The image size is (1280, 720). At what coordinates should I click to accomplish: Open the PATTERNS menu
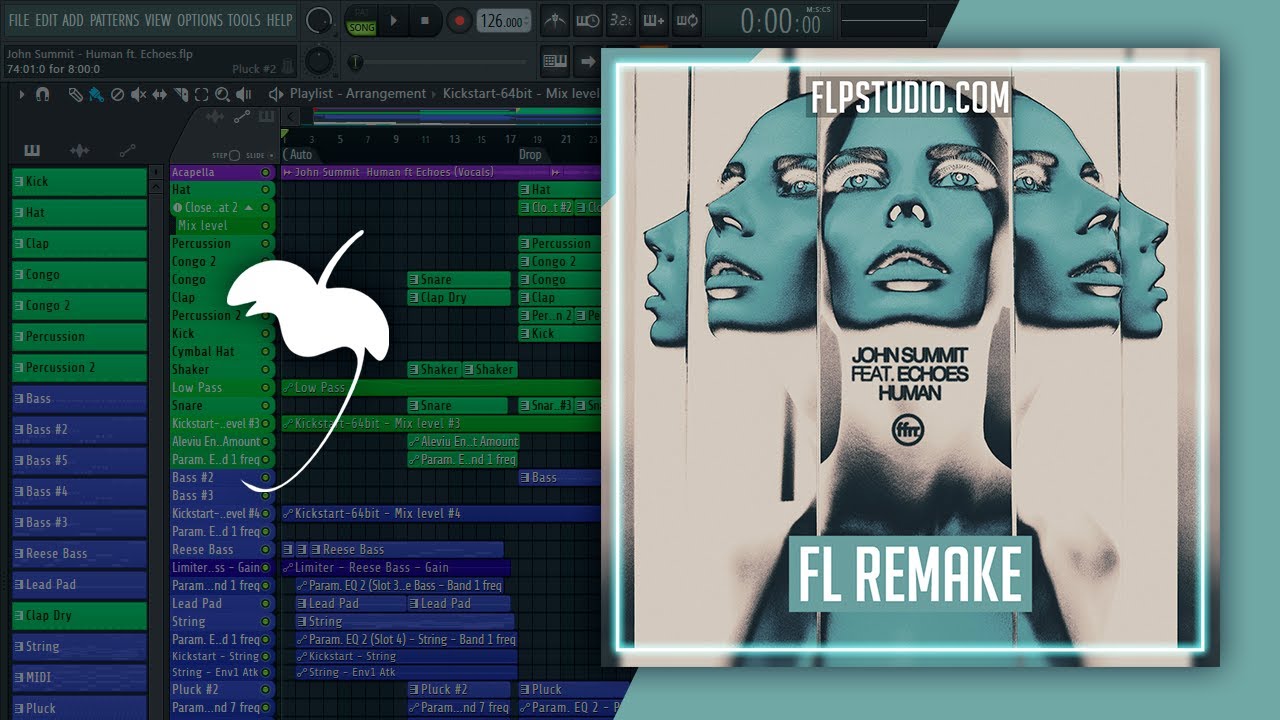(x=114, y=20)
